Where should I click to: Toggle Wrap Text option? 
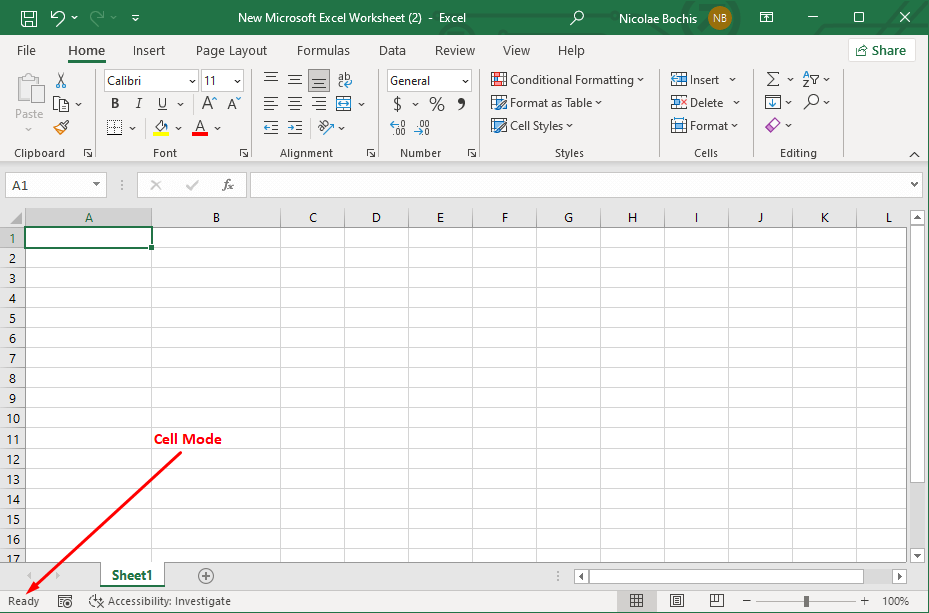point(344,80)
